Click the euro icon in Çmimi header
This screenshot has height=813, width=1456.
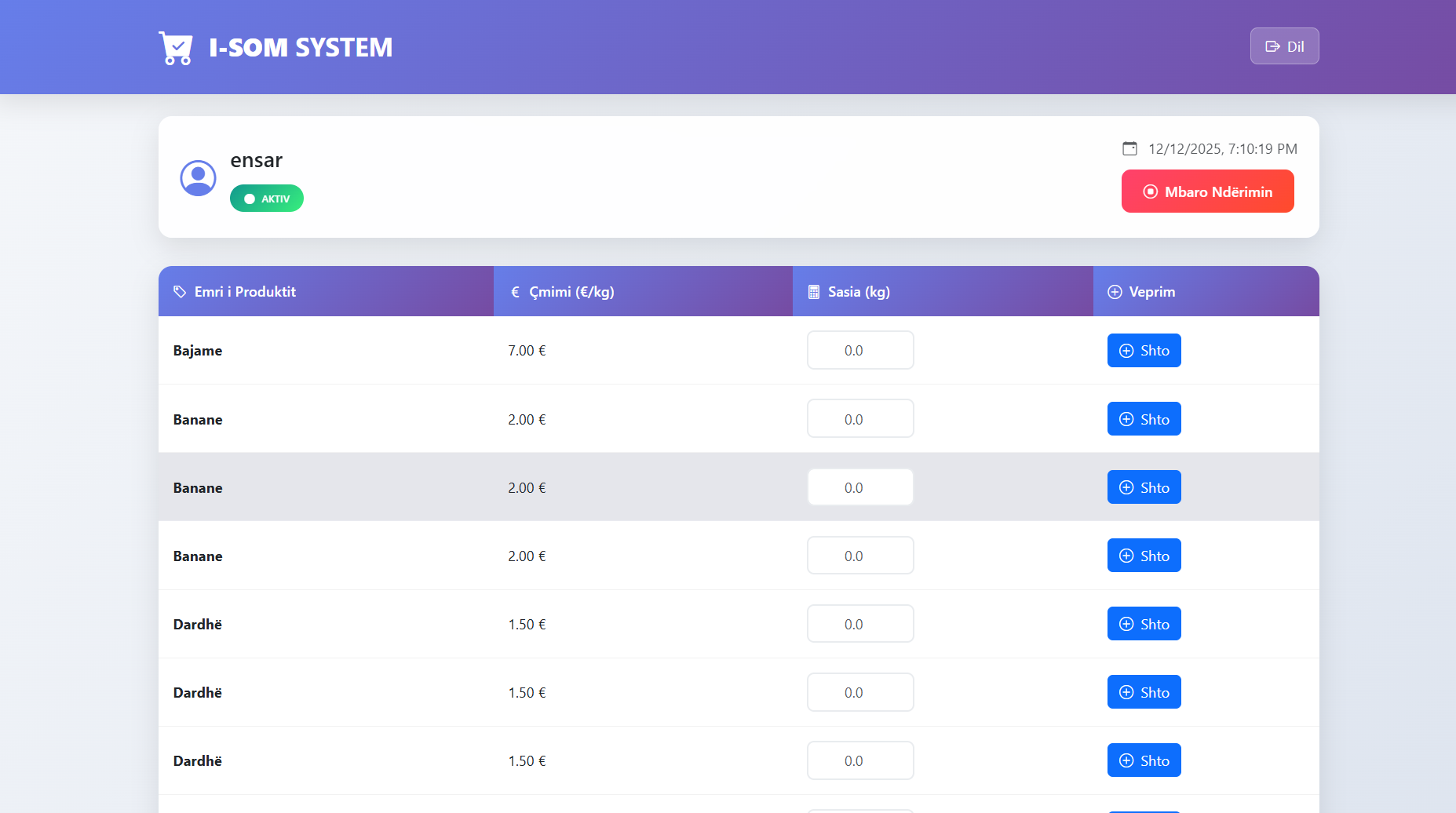click(x=515, y=292)
